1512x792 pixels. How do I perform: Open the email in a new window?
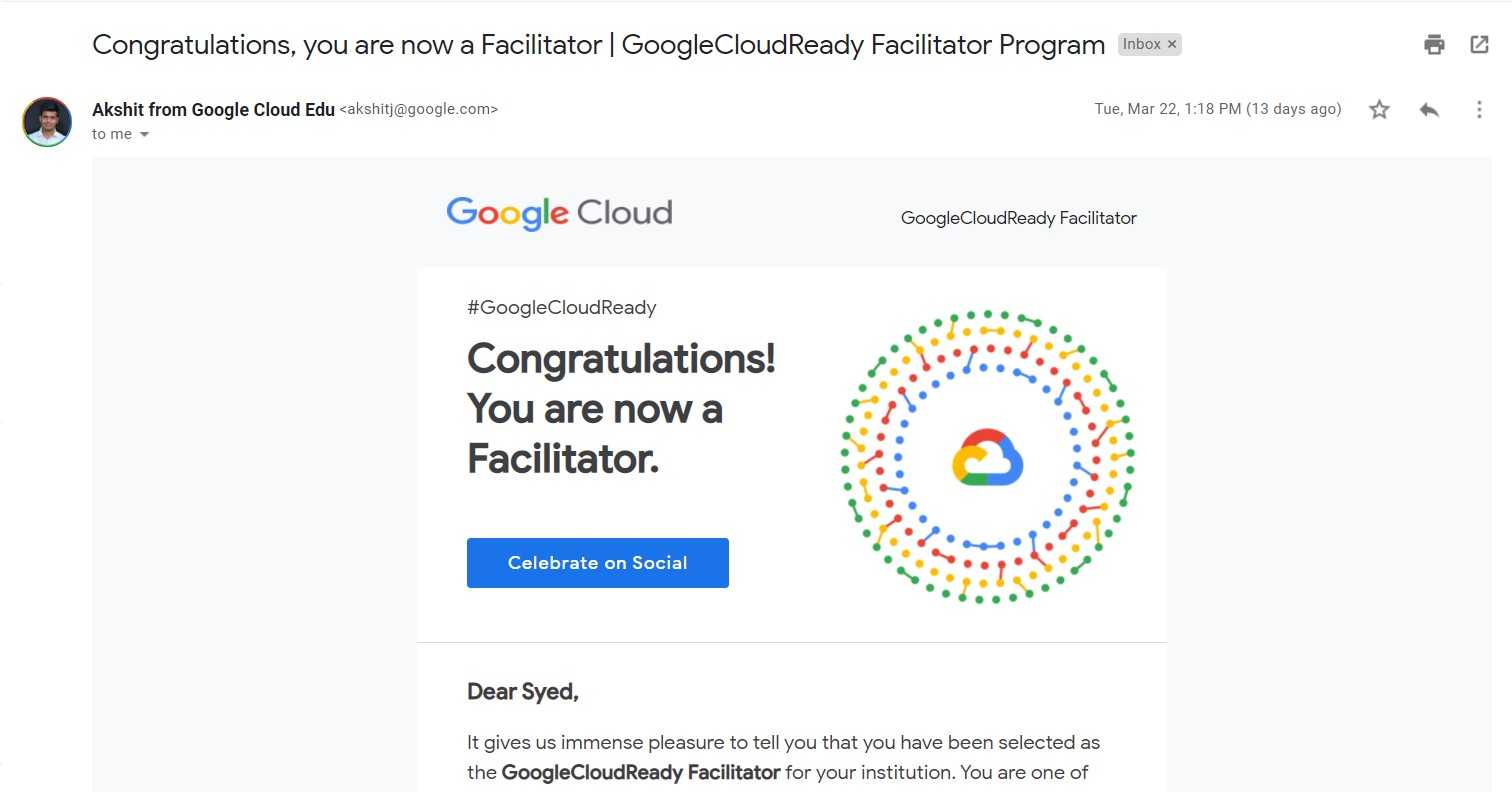(x=1479, y=44)
